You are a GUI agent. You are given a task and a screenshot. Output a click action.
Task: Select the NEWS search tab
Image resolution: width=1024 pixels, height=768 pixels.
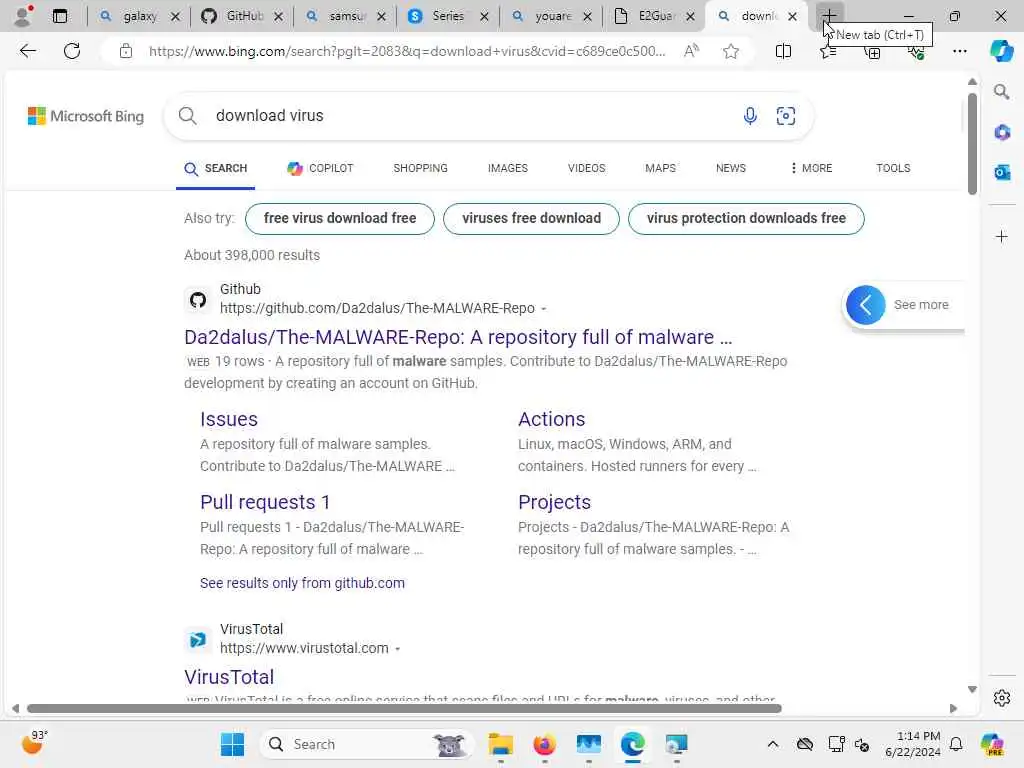[x=731, y=168]
